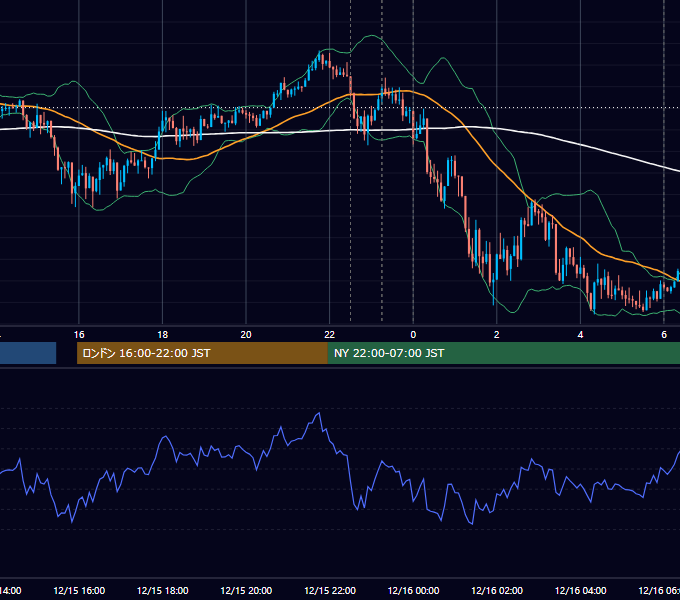Viewport: 680px width, 600px height.
Task: Click the 12/15 16:00 date label
Action: tap(79, 590)
